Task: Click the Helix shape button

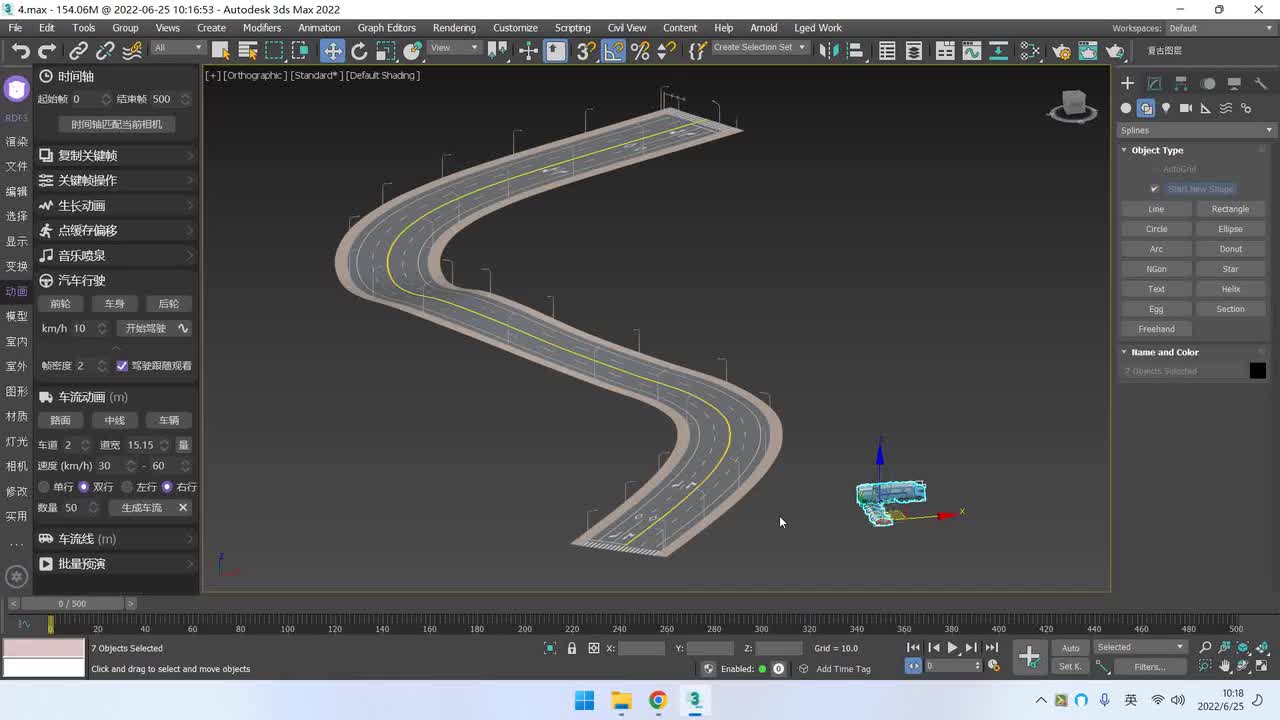Action: click(x=1230, y=289)
